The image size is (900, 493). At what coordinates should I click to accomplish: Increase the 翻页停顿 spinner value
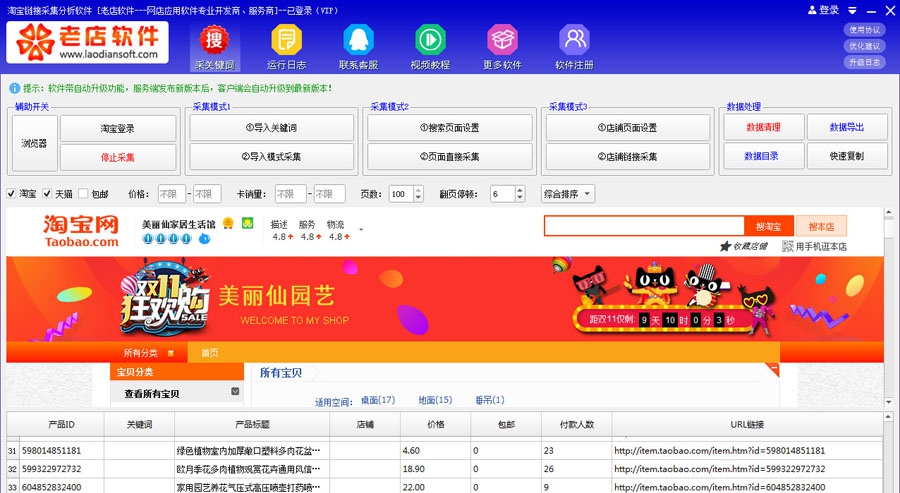(x=519, y=190)
